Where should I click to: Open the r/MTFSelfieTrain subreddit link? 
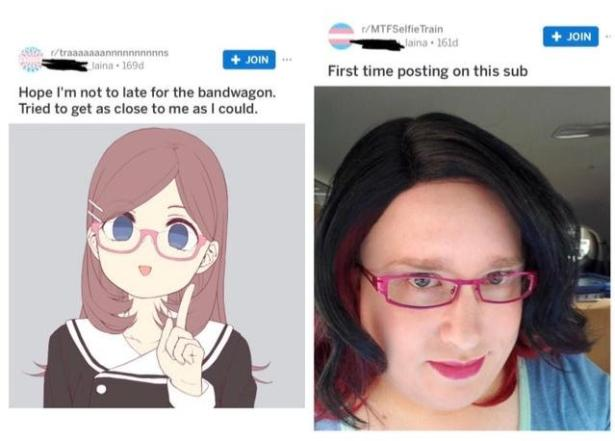click(402, 29)
